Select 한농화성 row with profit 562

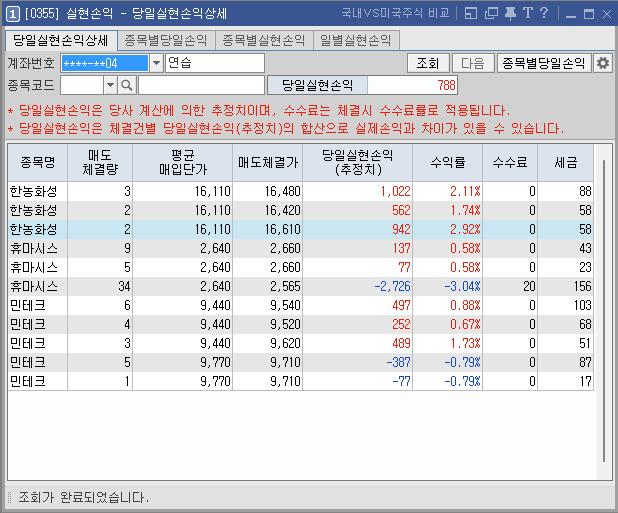point(300,210)
